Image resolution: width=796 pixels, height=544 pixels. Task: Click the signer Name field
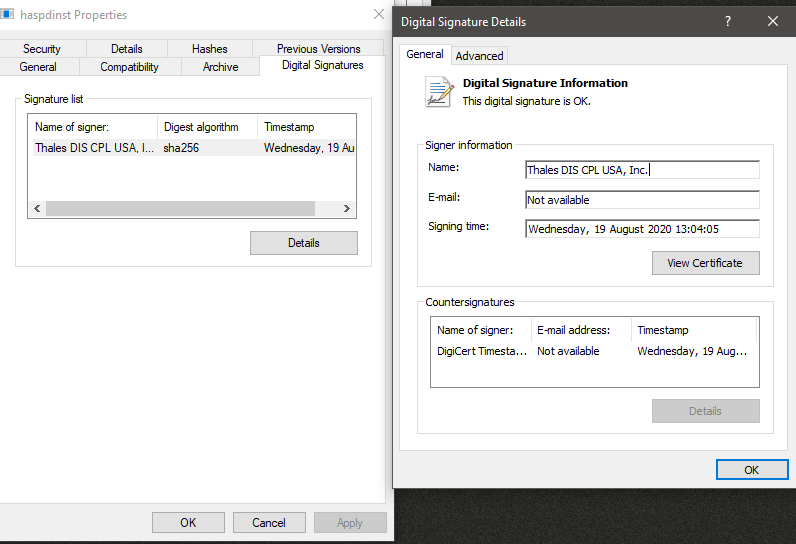(642, 170)
